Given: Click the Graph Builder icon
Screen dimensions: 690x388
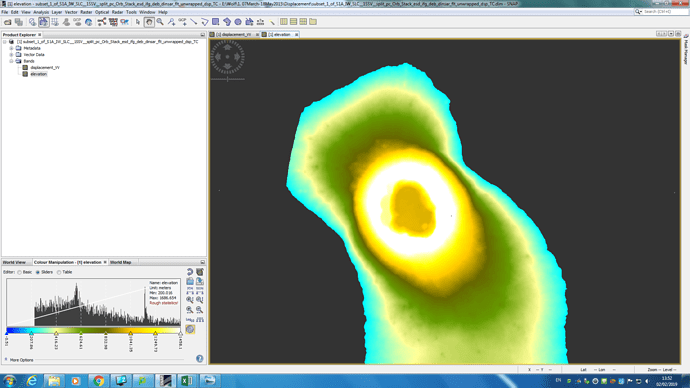Looking at the screenshot, I should [102, 22].
